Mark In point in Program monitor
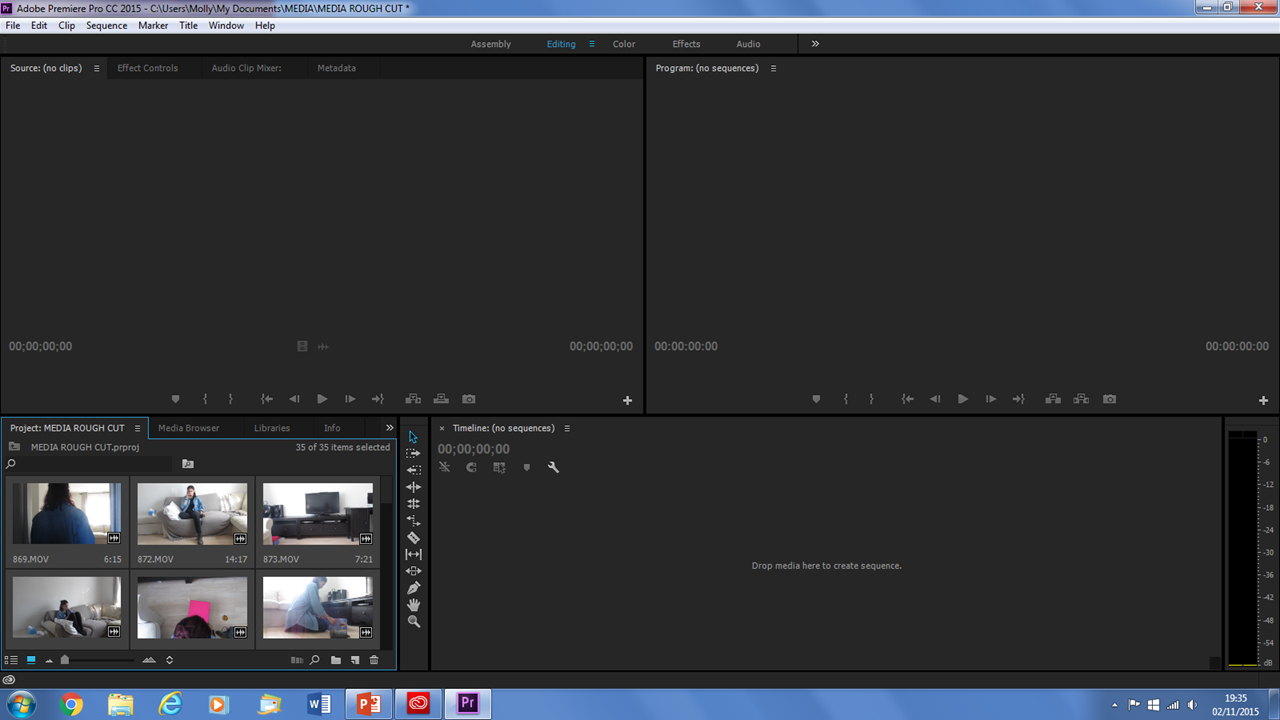 click(845, 399)
